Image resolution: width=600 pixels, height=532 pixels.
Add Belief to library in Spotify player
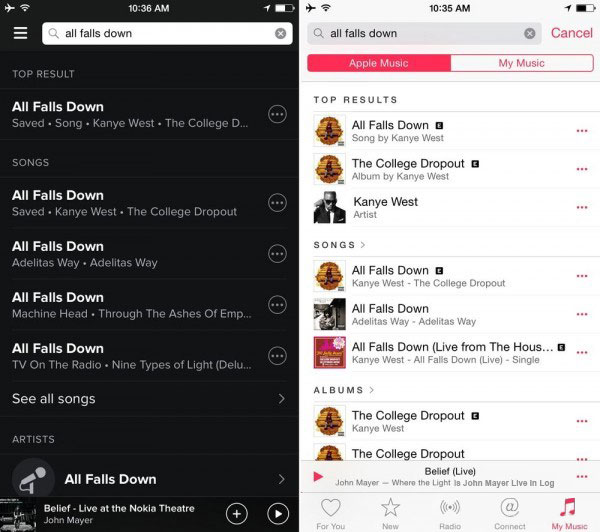tap(236, 514)
